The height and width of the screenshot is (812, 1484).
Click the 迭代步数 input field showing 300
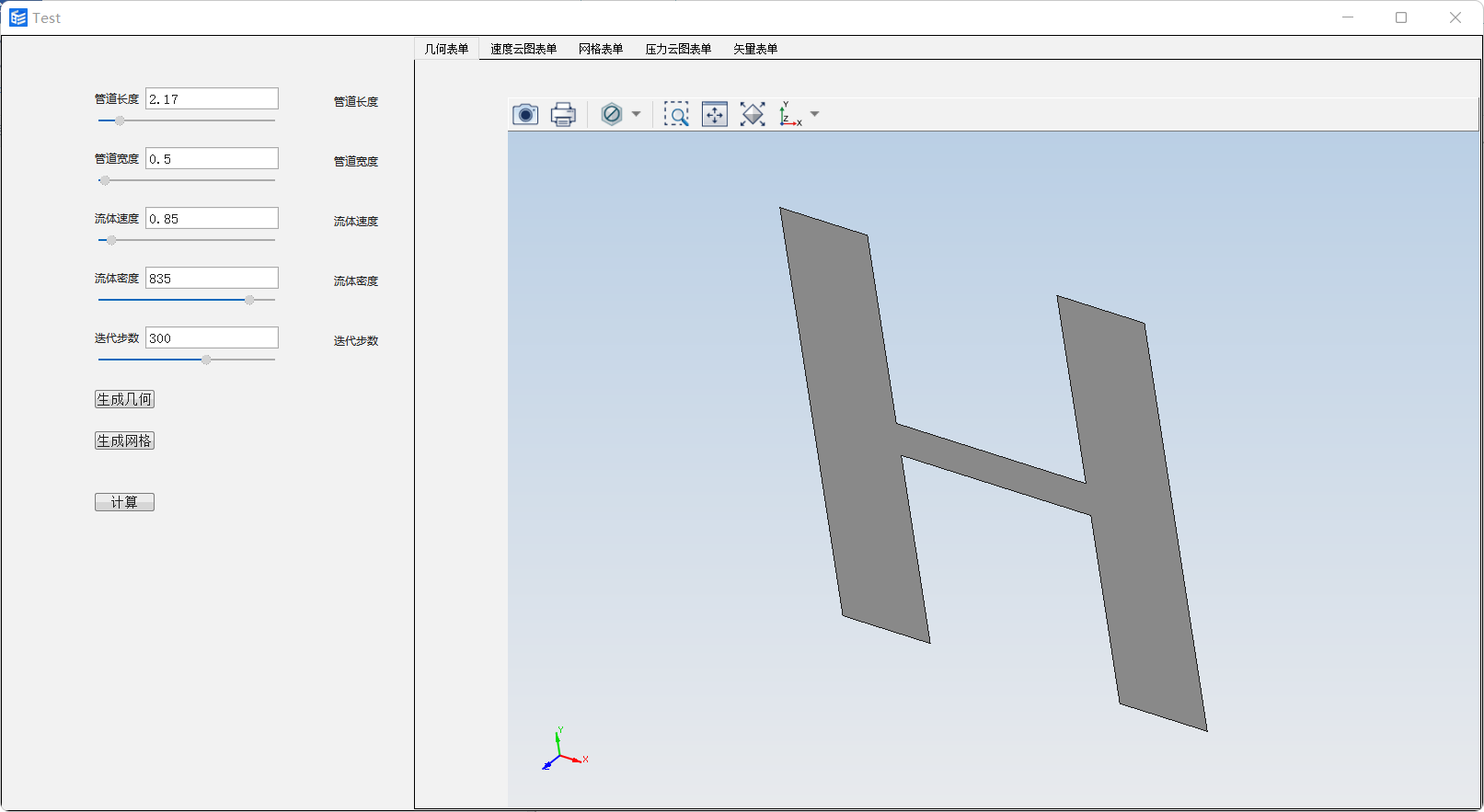pos(212,337)
